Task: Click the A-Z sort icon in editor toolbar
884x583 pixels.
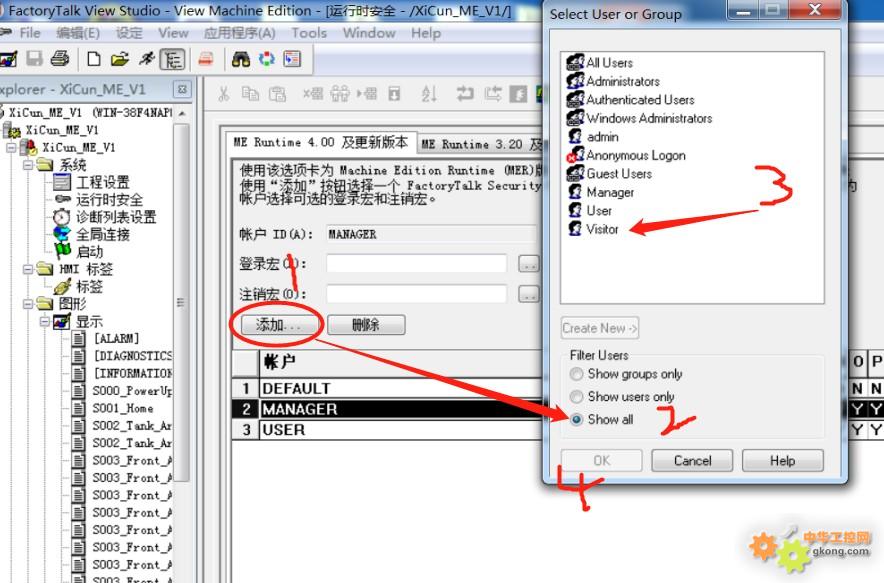Action: click(x=429, y=94)
